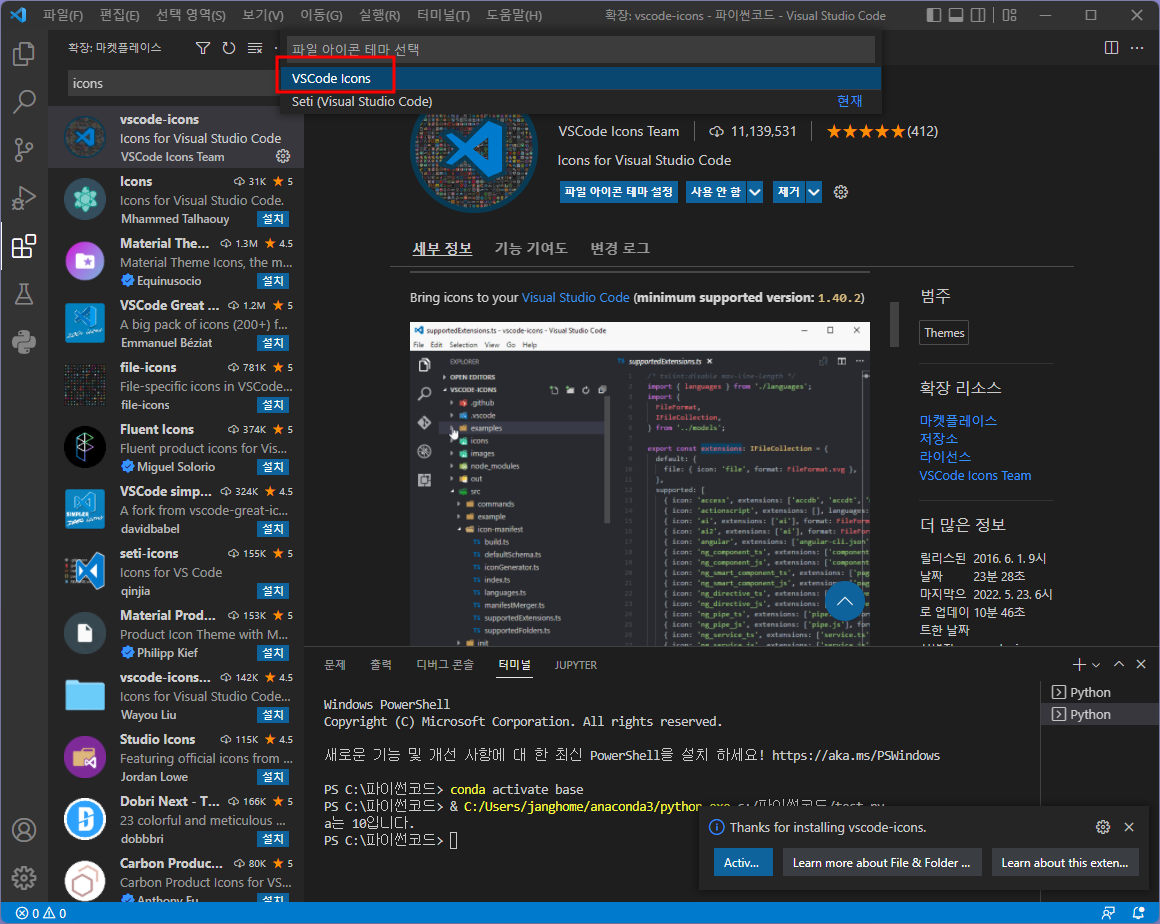1160x924 pixels.
Task: Select Seti (Visual Studio Code) theme option
Action: point(581,101)
